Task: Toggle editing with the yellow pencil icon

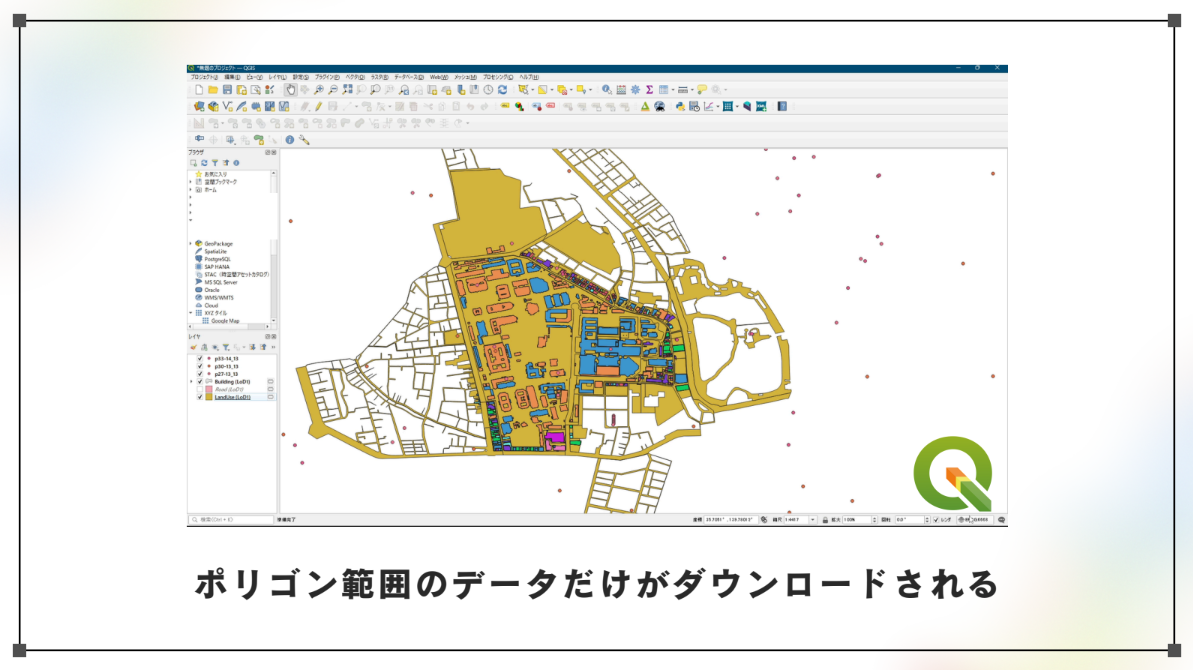Action: (319, 106)
